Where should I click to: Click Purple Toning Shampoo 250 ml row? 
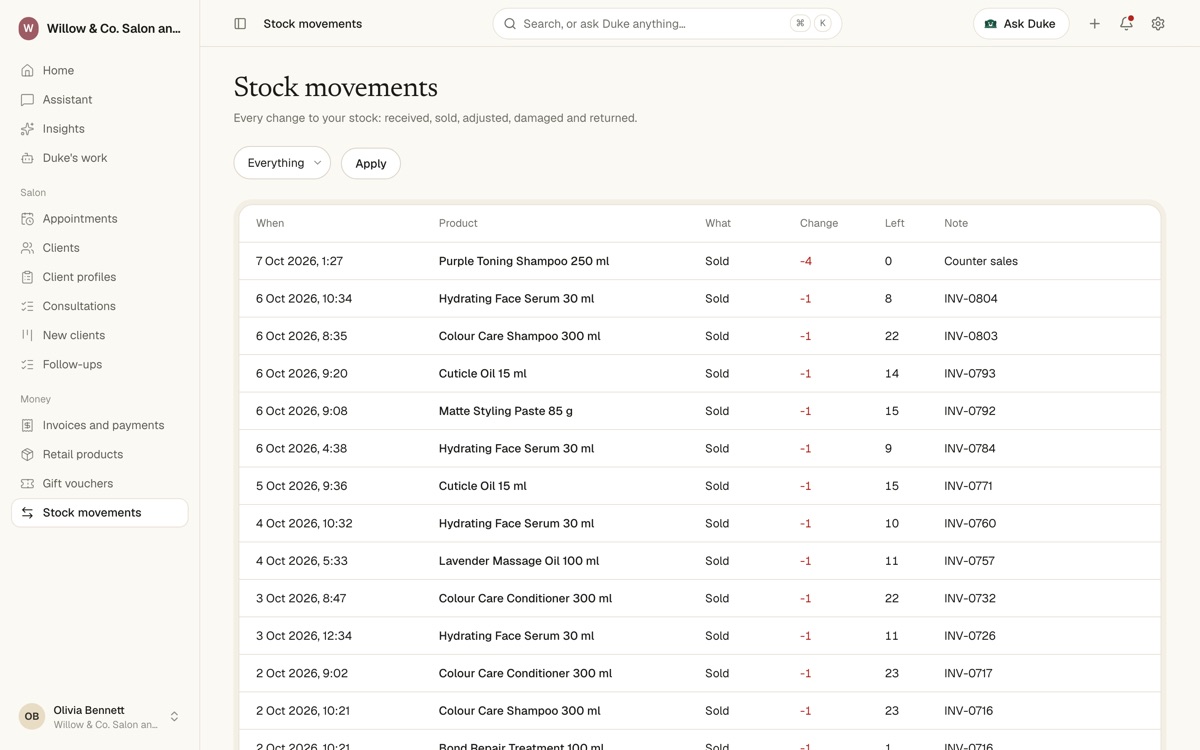click(700, 261)
